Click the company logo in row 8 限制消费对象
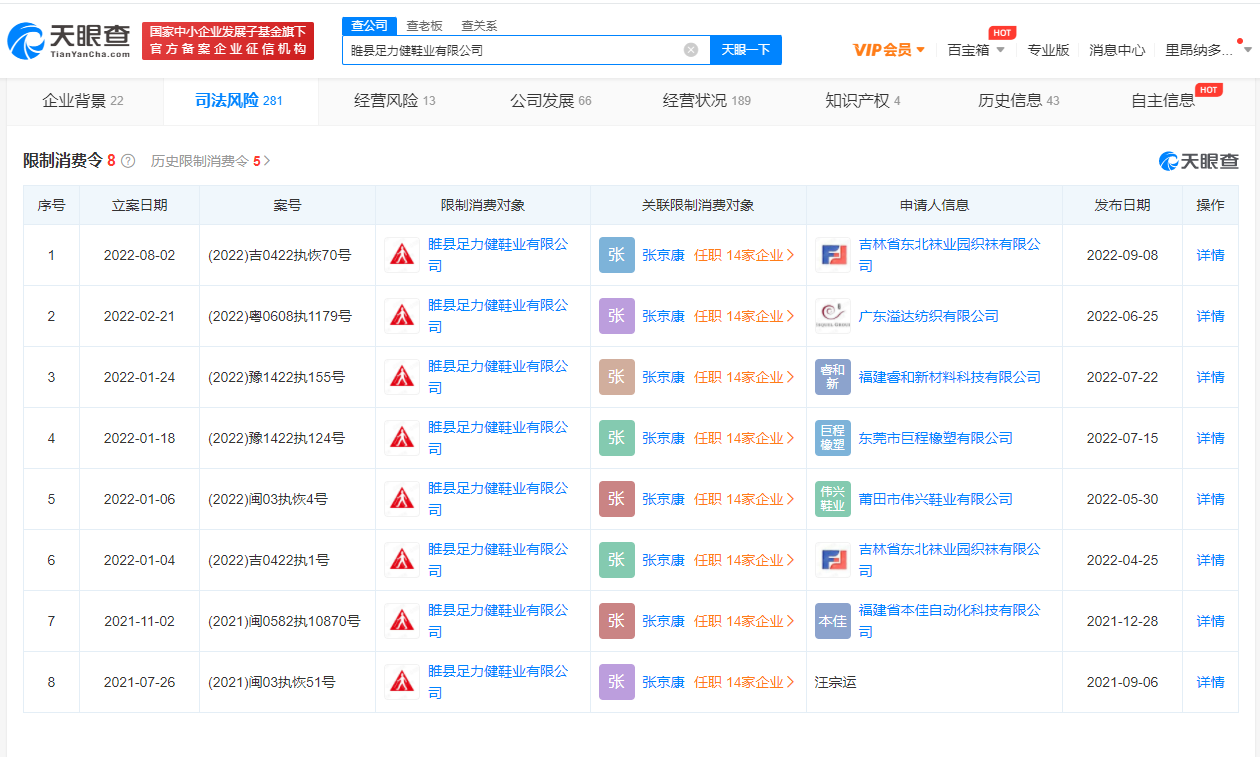Screen dimensions: 1260x757 pyautogui.click(x=402, y=682)
